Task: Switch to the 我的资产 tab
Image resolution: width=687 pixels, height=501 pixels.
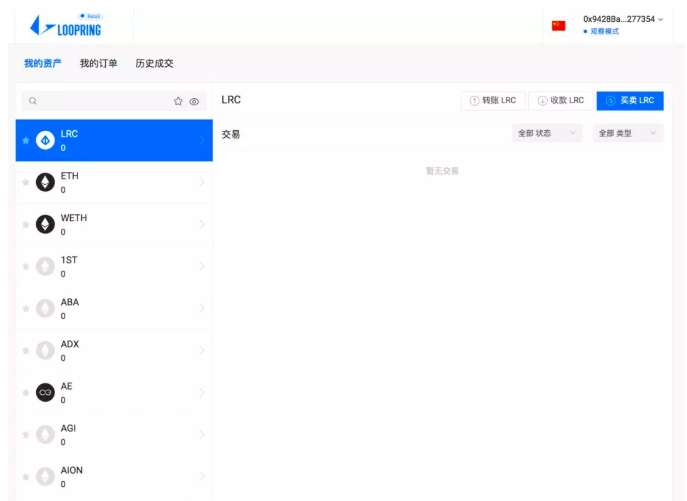Action: 42,64
